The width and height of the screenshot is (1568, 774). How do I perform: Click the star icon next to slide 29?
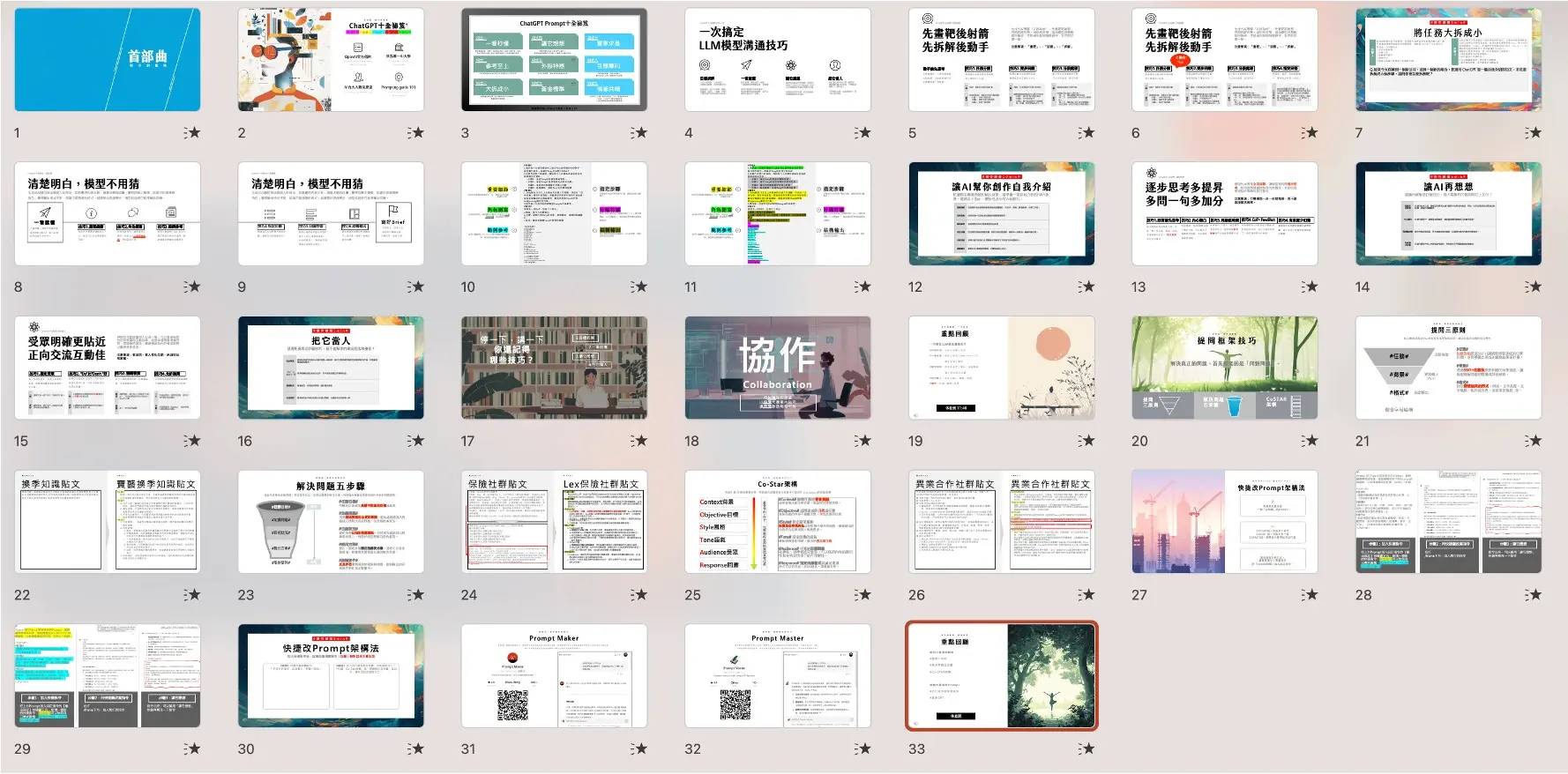192,748
